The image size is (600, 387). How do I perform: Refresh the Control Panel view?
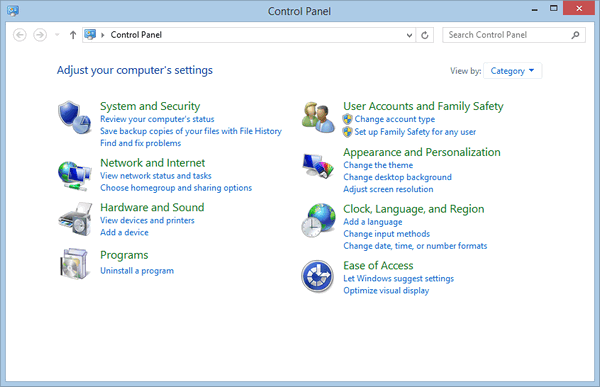[x=425, y=35]
